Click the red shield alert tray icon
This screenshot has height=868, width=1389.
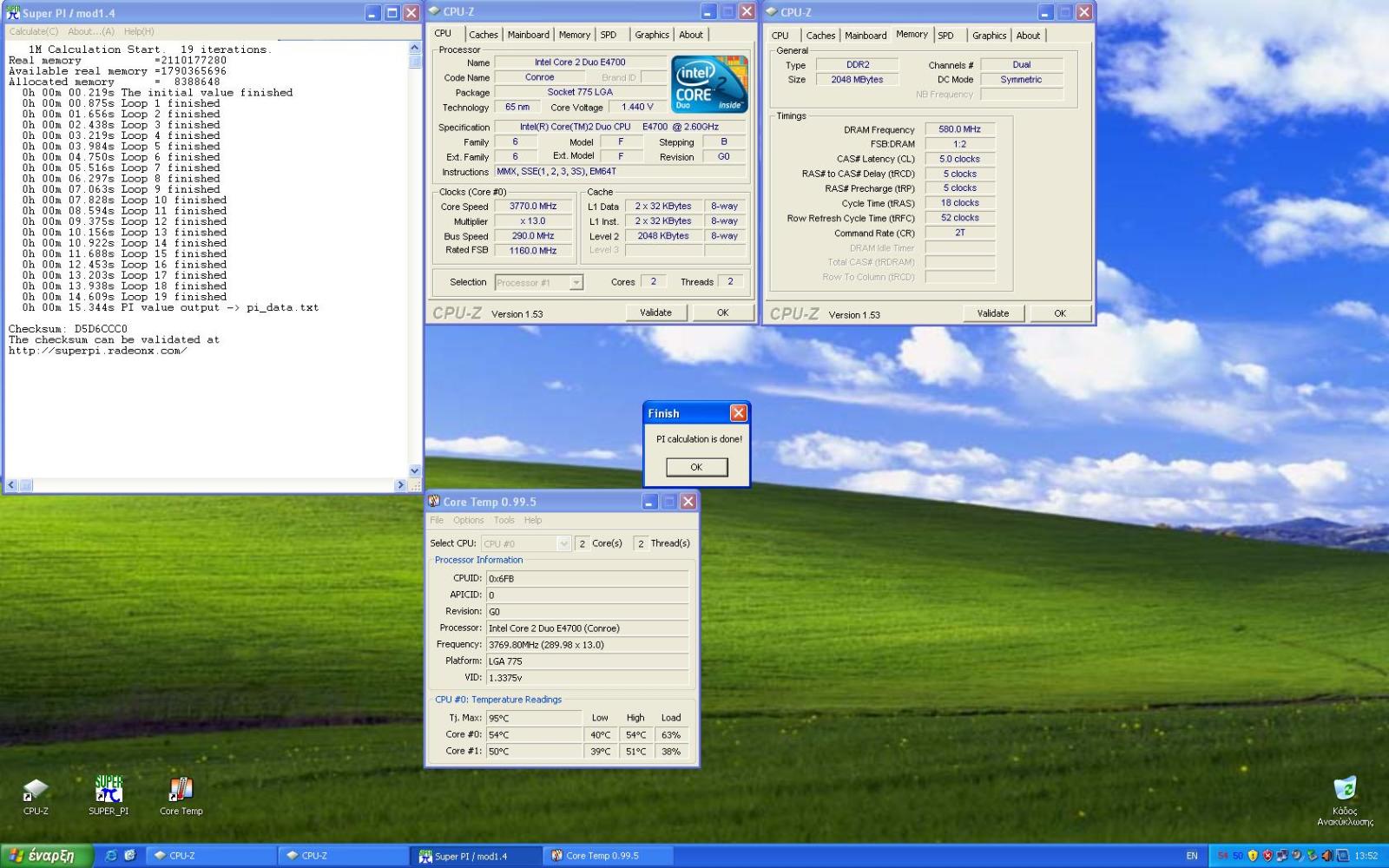pos(1267,856)
